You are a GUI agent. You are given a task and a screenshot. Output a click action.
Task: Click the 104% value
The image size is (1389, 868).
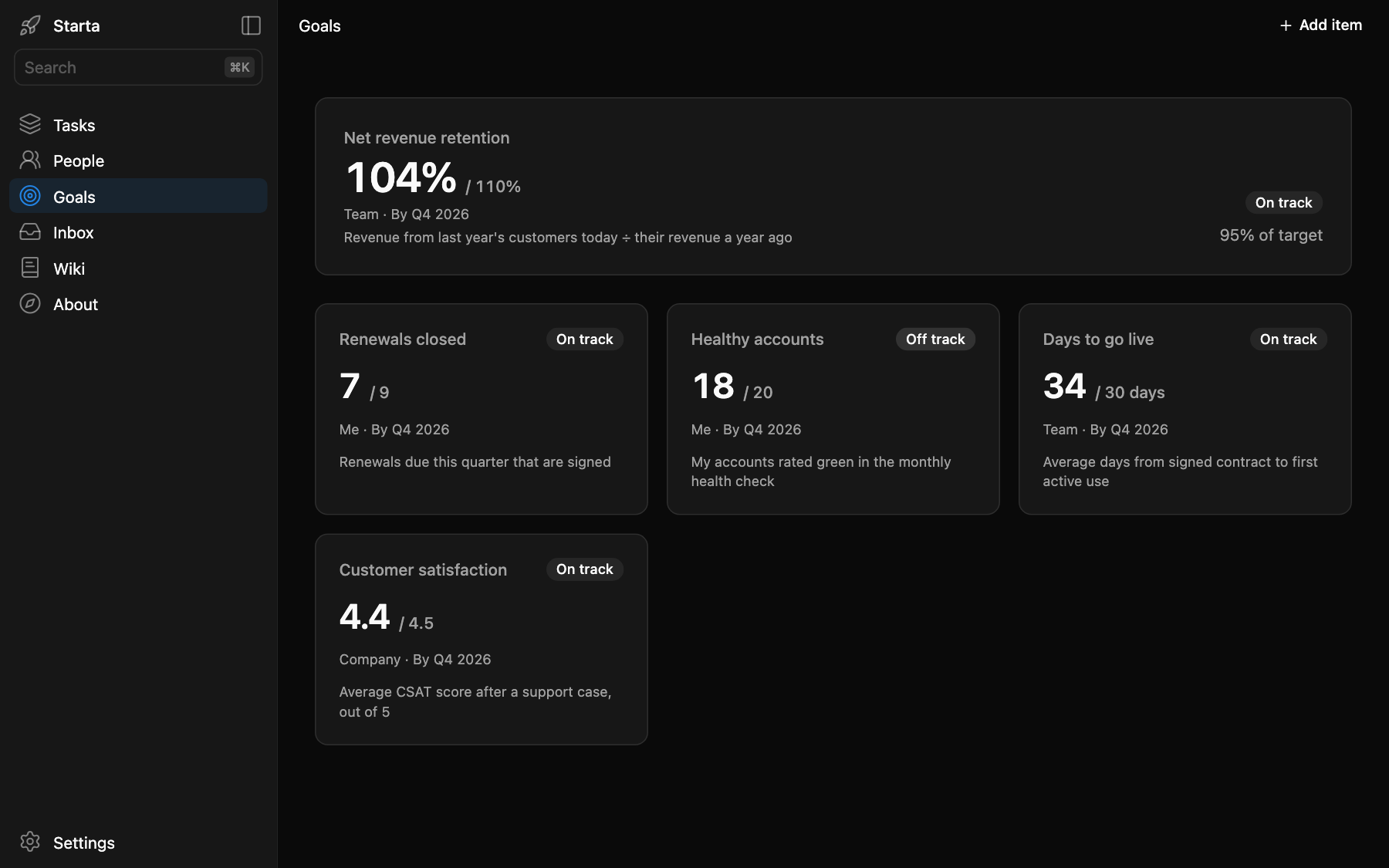(x=401, y=177)
